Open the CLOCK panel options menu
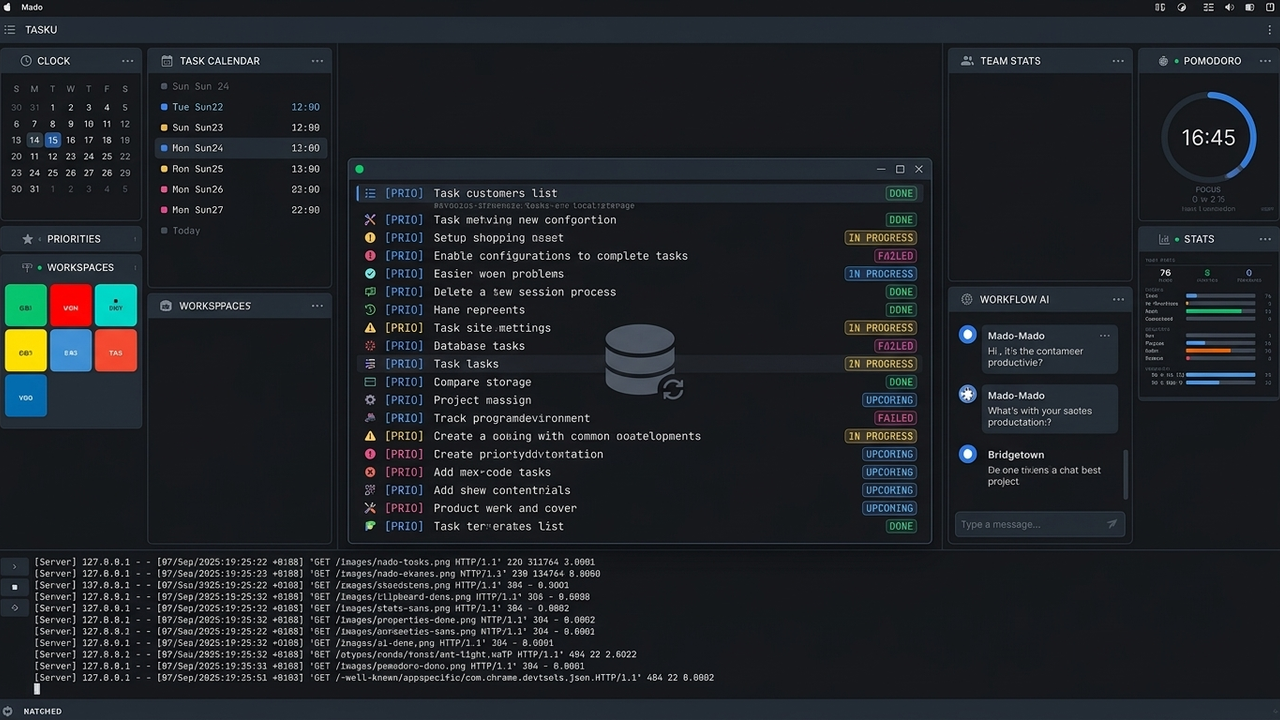This screenshot has width=1280, height=720. (x=127, y=61)
